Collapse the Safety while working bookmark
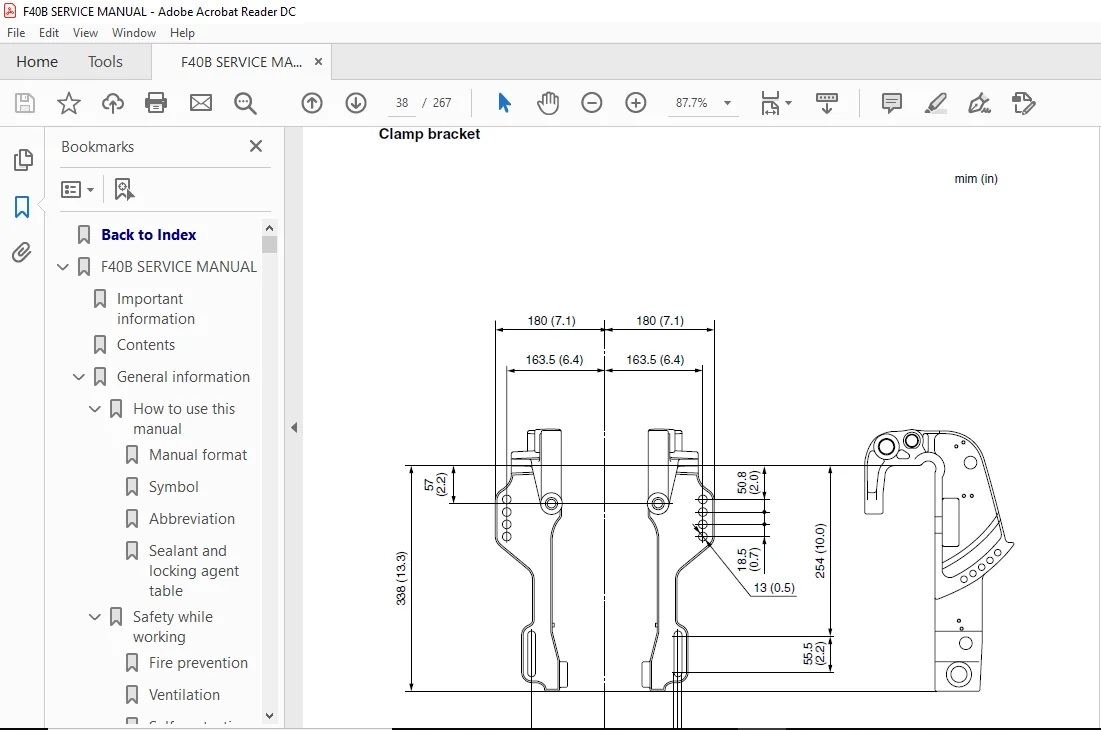Viewport: 1101px width, 730px height. (x=95, y=617)
